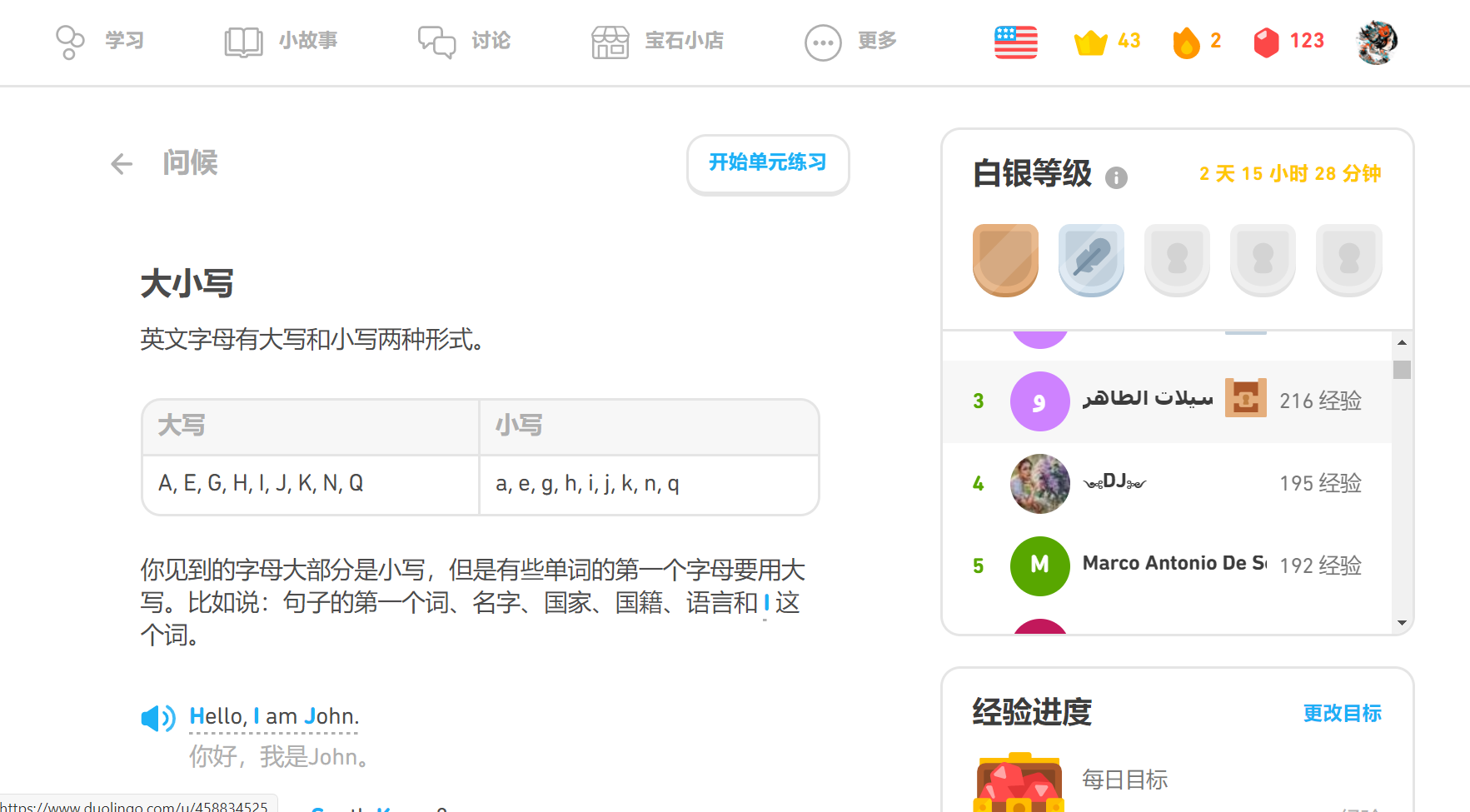Click the uppercase letters cell A, E, G
This screenshot has width=1470, height=812.
pyautogui.click(x=310, y=484)
